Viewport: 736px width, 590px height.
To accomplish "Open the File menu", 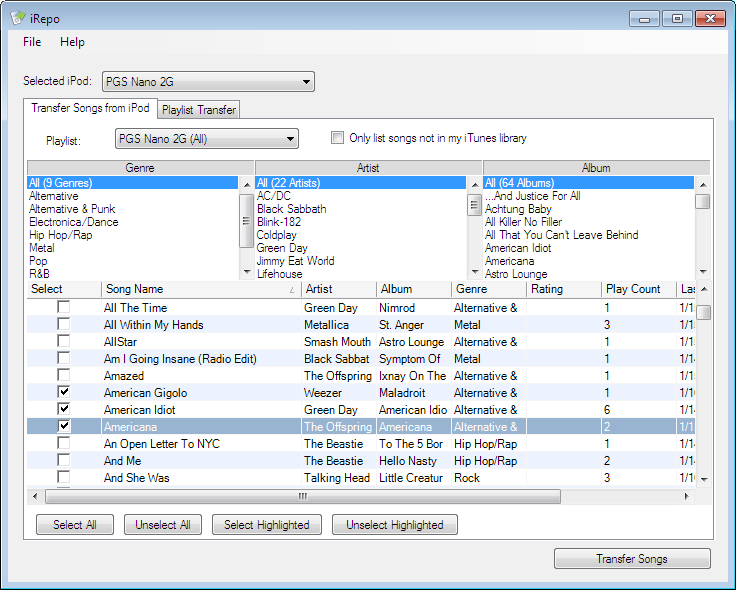I will click(x=32, y=42).
